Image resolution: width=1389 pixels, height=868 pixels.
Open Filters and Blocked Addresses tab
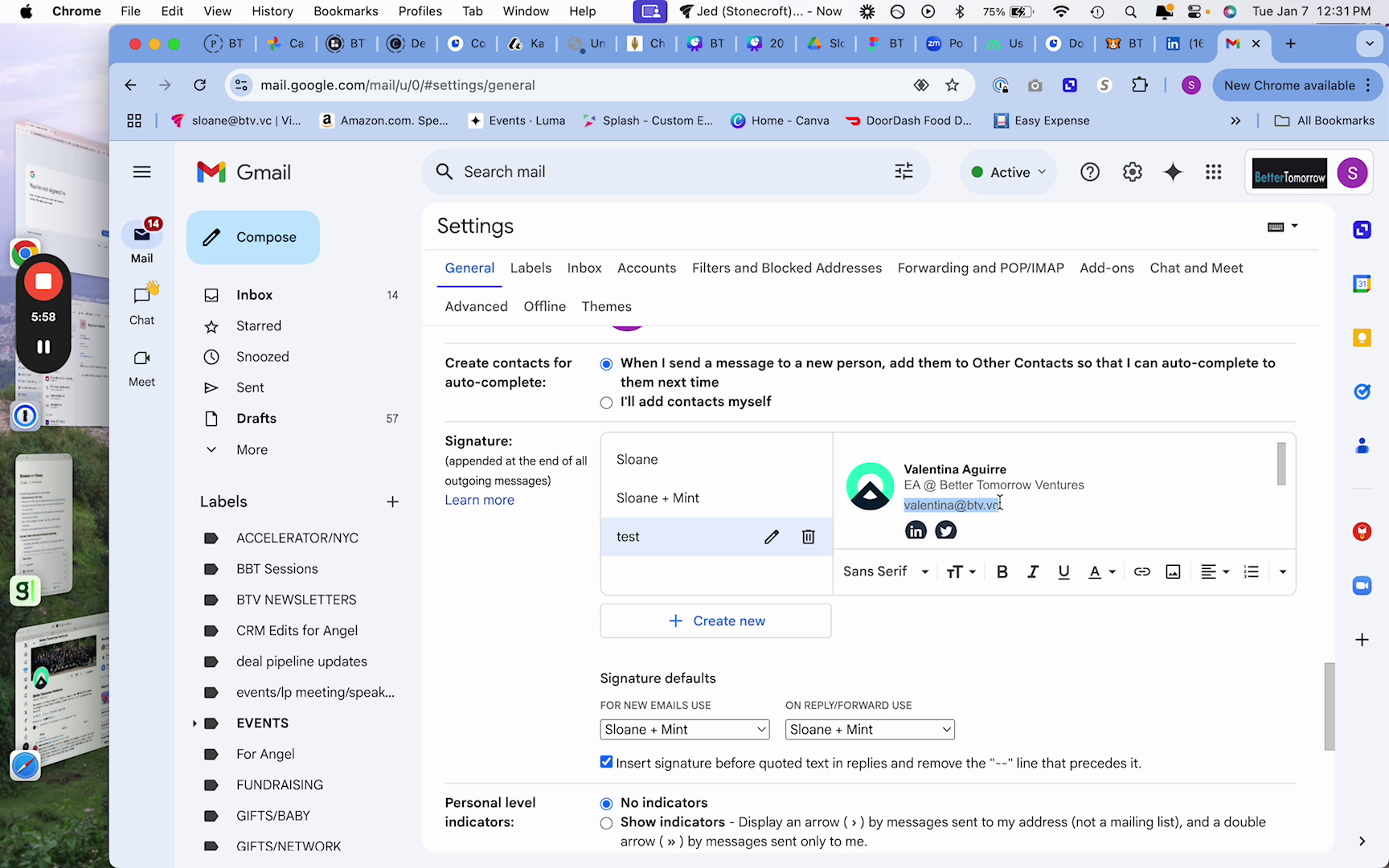(x=787, y=268)
